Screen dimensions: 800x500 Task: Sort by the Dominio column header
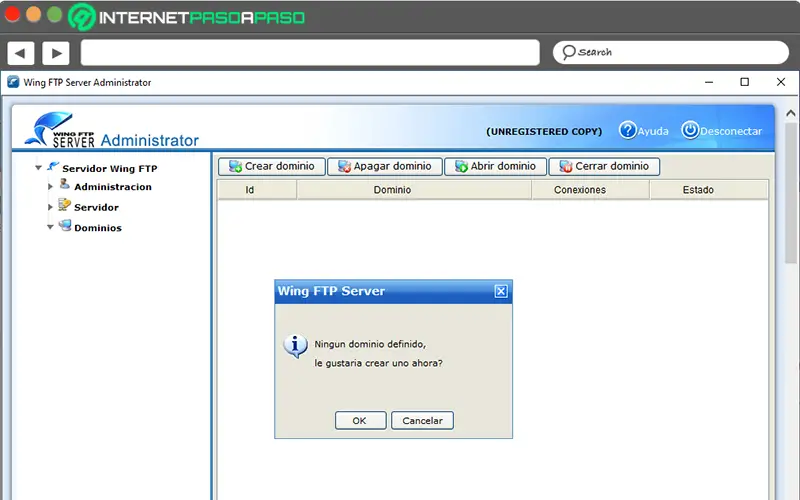414,190
